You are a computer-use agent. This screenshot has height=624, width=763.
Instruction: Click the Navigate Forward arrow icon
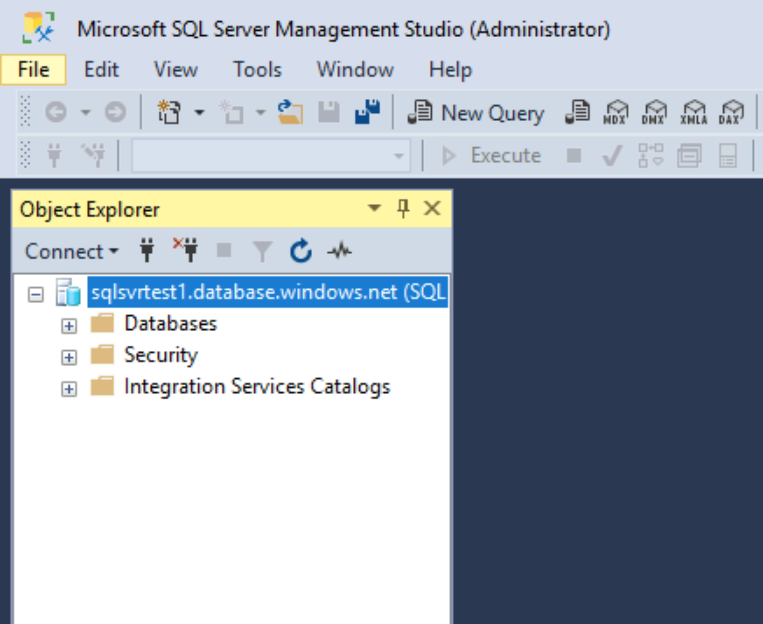115,112
